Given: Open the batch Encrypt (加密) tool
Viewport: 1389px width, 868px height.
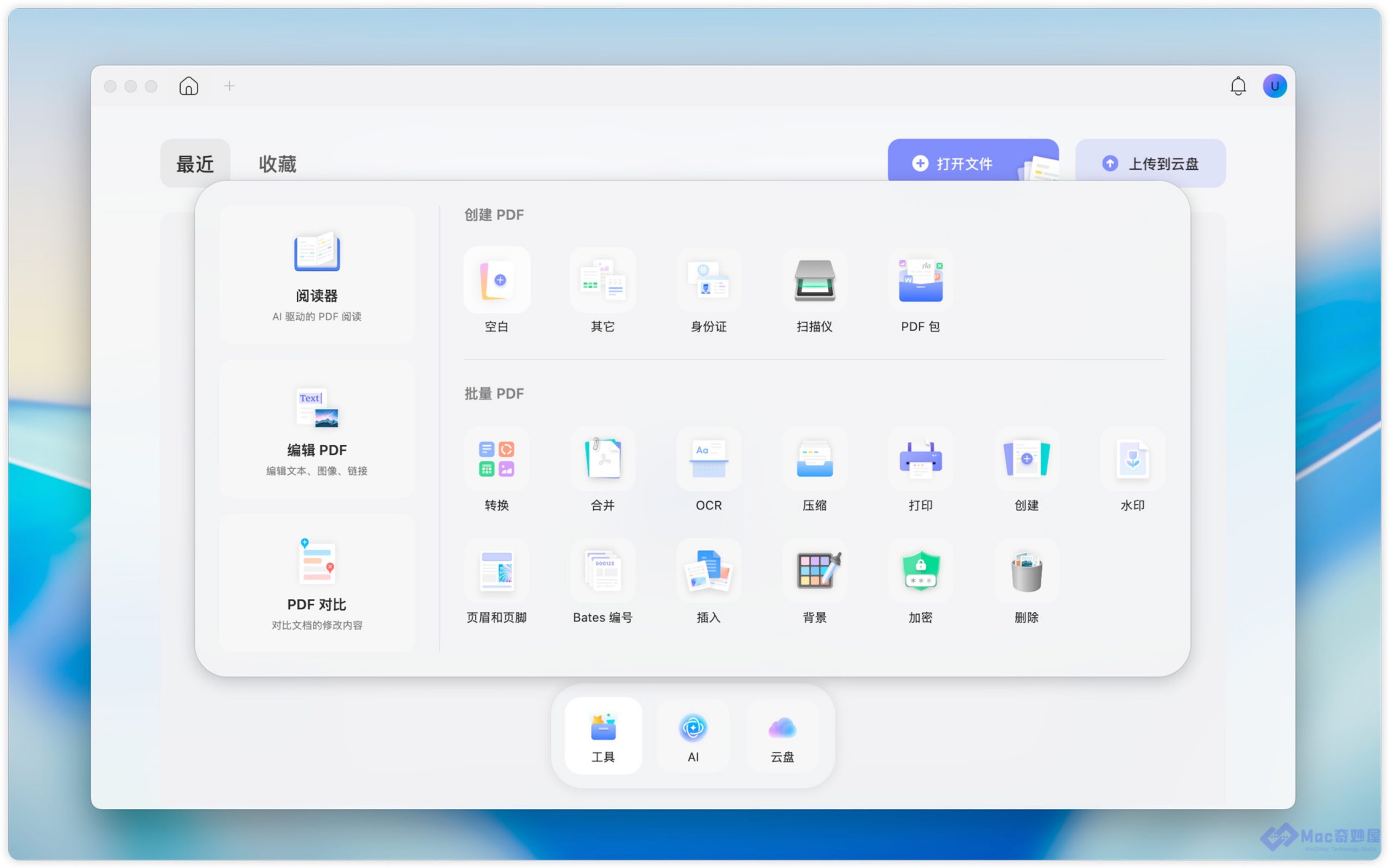Looking at the screenshot, I should pos(920,571).
